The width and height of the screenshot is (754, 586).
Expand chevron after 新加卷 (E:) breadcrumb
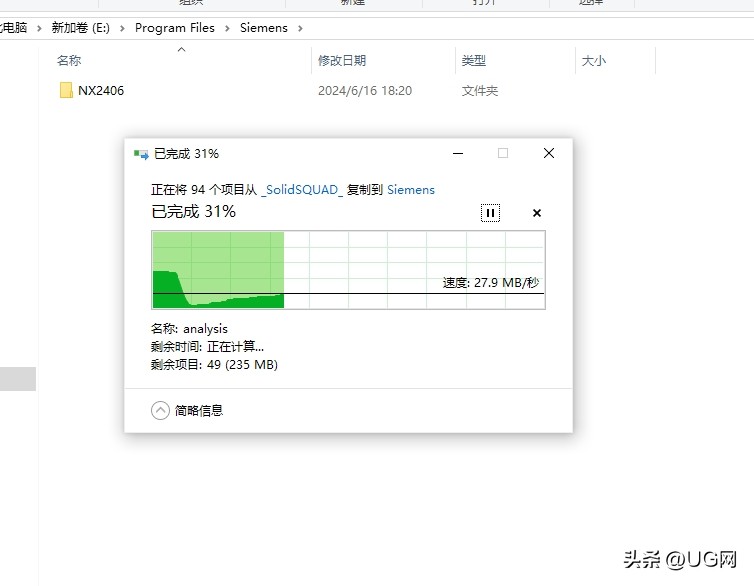pos(122,28)
